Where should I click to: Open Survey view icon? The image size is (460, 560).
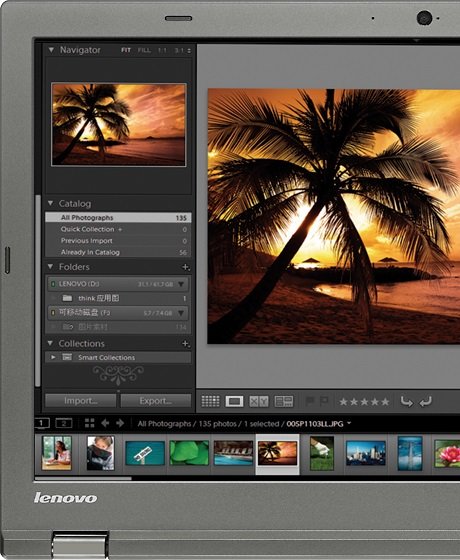284,401
